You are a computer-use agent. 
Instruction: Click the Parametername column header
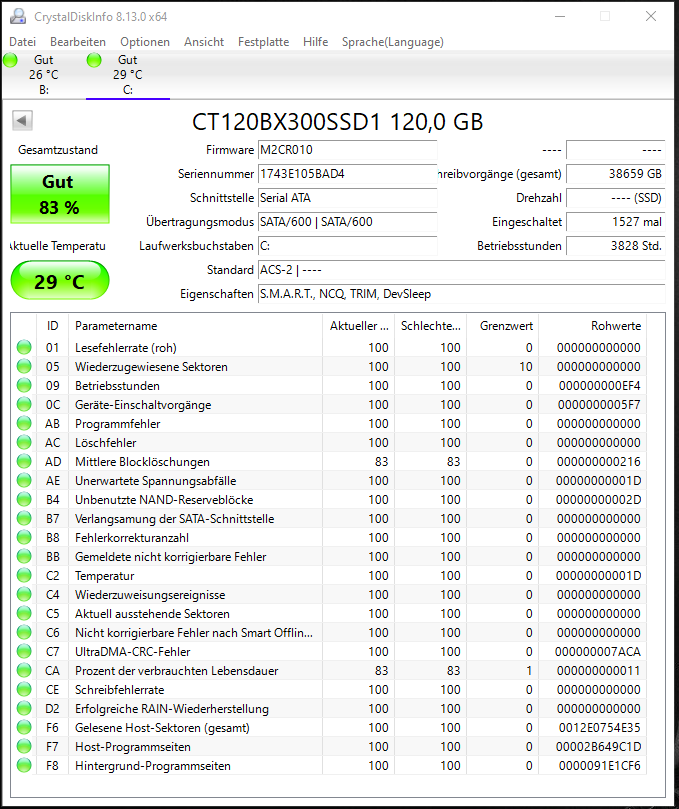click(x=196, y=326)
